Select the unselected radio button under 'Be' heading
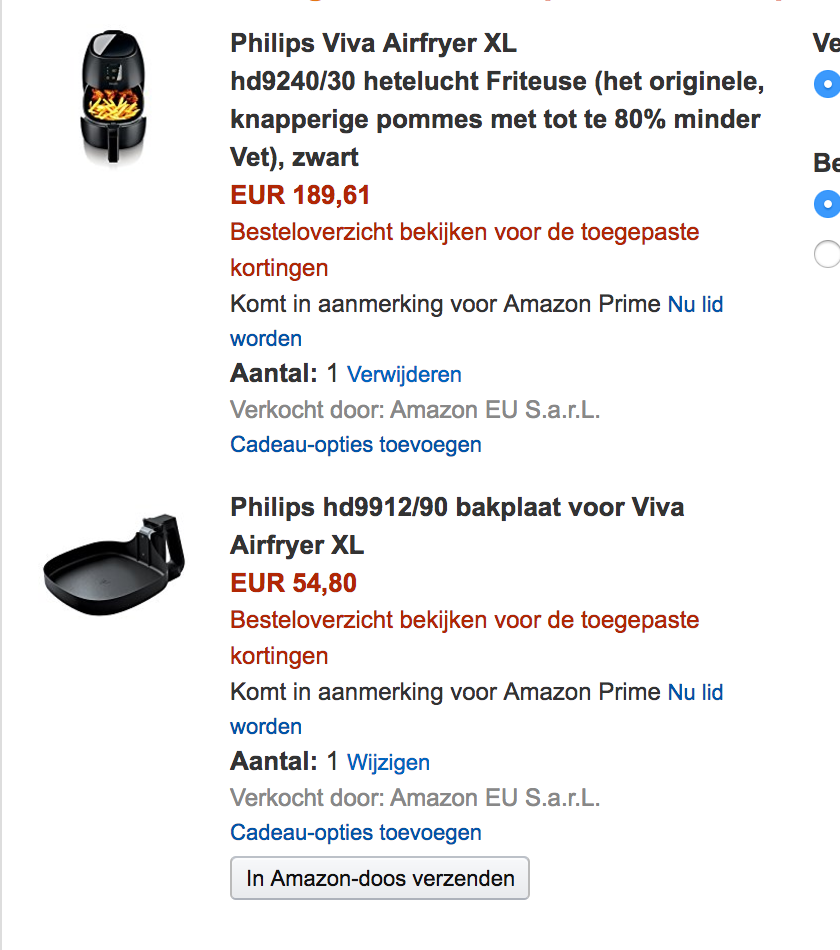840x950 pixels. click(826, 255)
